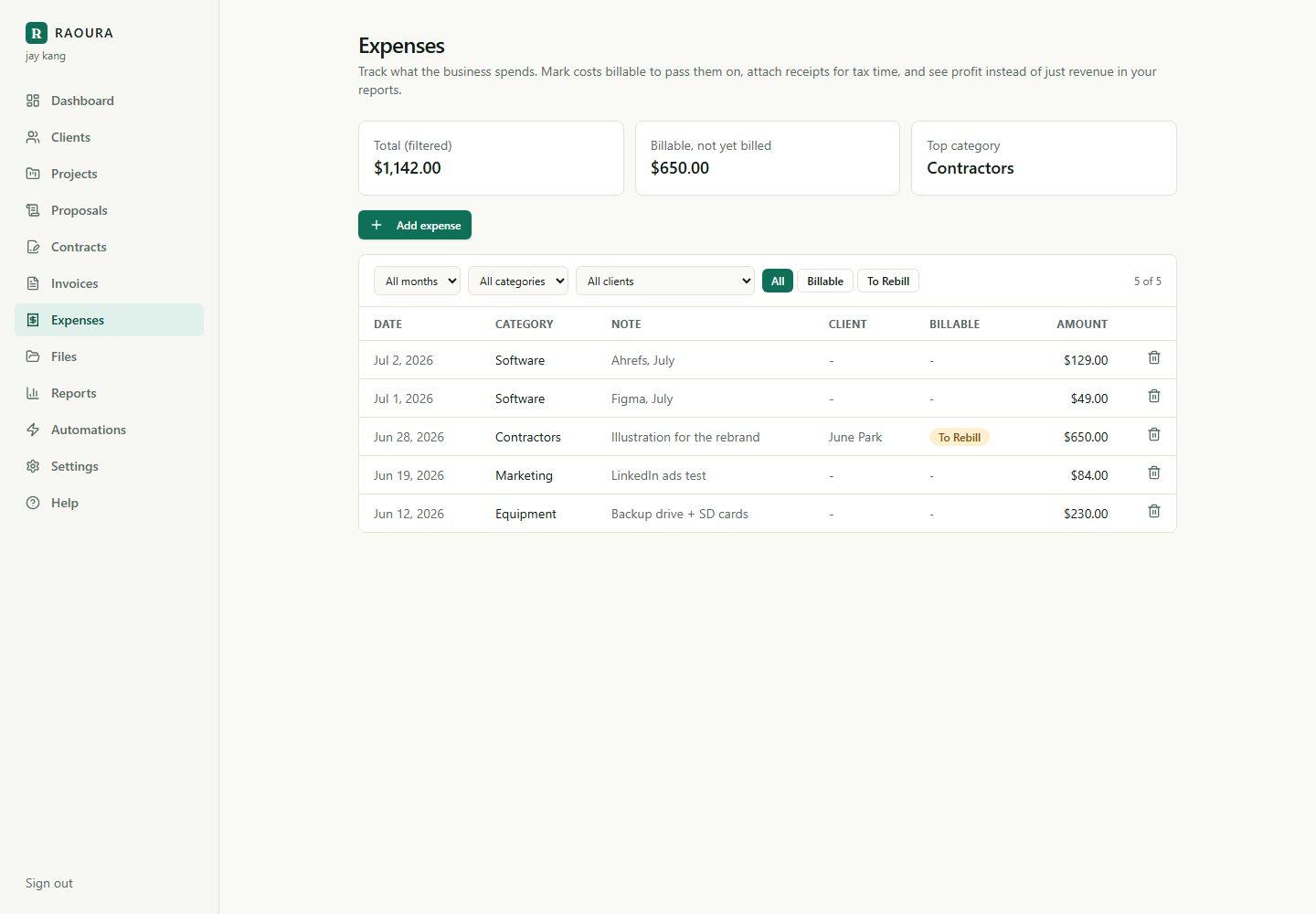The height and width of the screenshot is (914, 1316).
Task: Click the Figma, July note
Action: click(x=642, y=399)
